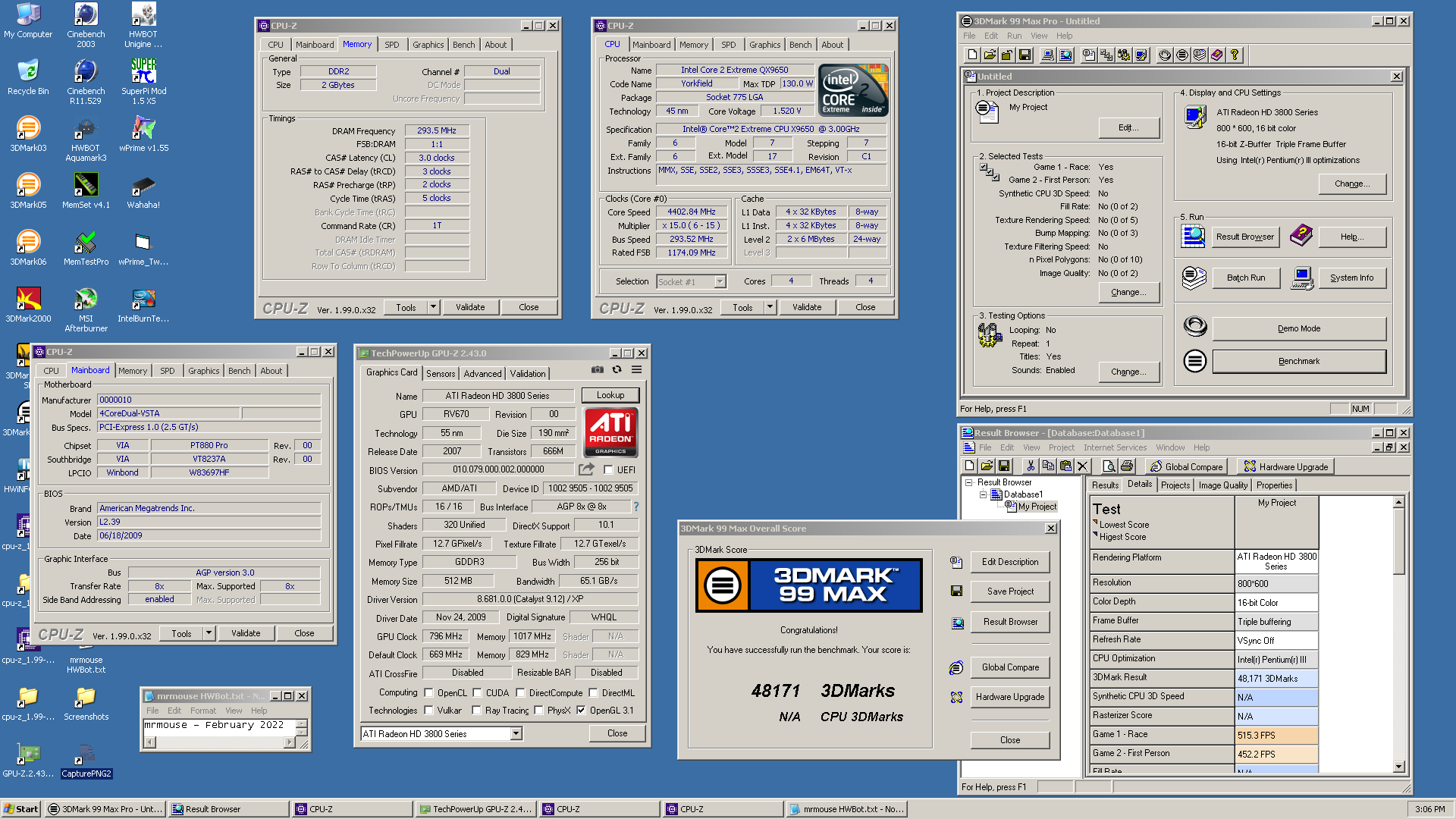Click the purple help book icon in 3DMark toolbar
The image size is (1456, 819).
(x=1217, y=55)
